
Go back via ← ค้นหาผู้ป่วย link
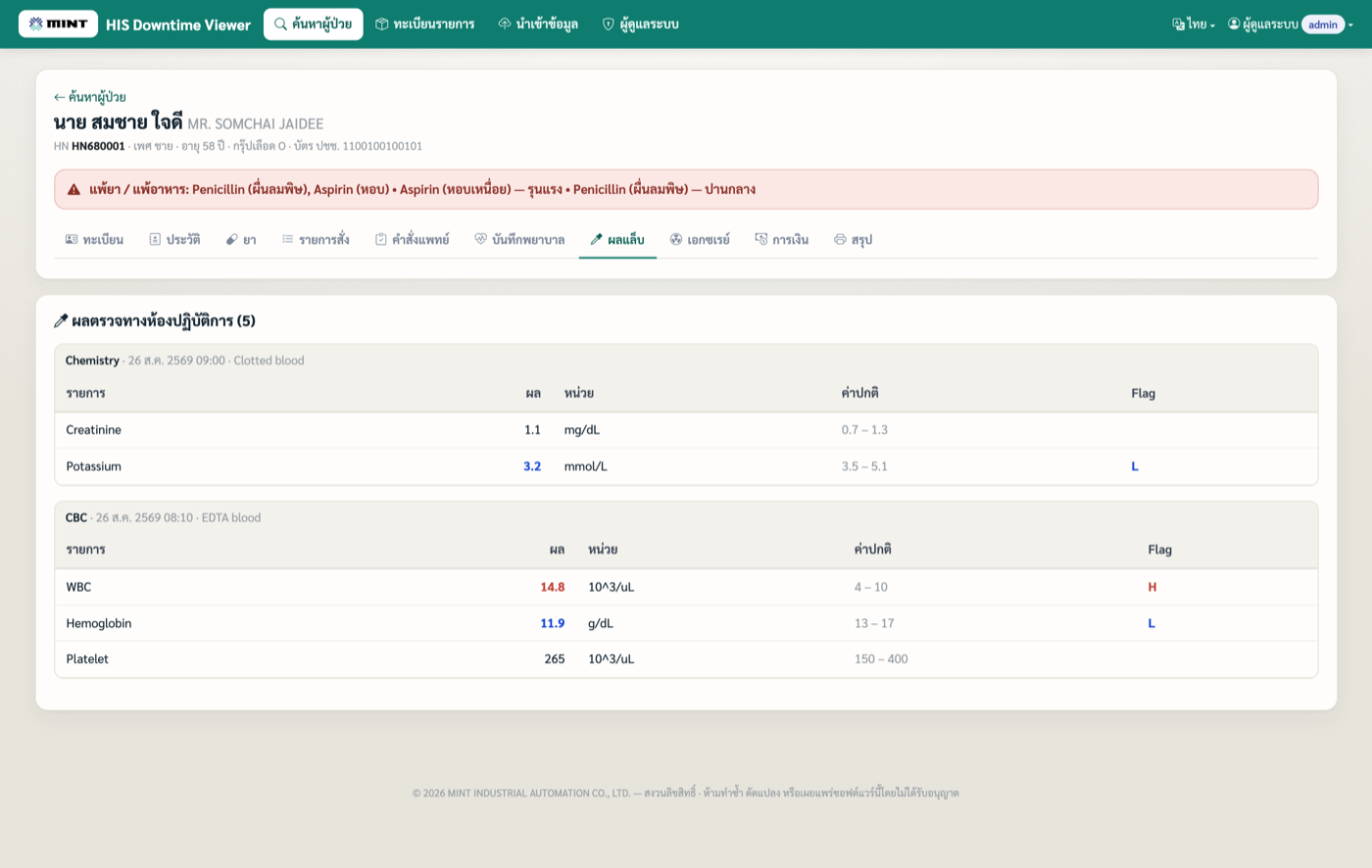point(90,97)
